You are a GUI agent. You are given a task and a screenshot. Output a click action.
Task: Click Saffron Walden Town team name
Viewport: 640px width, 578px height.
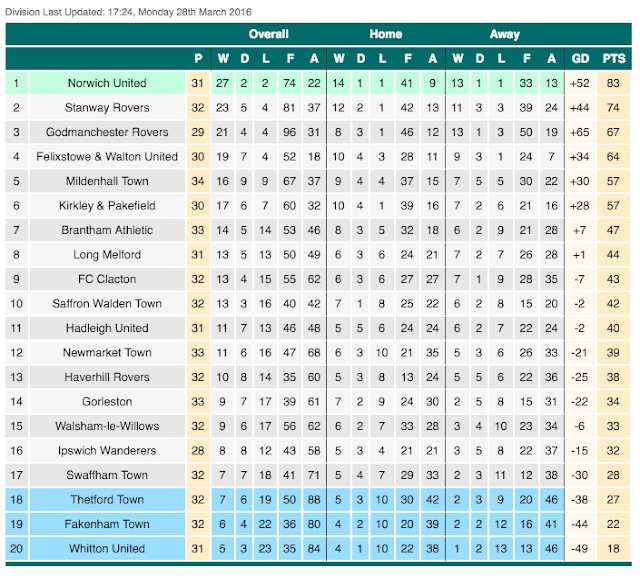(107, 304)
